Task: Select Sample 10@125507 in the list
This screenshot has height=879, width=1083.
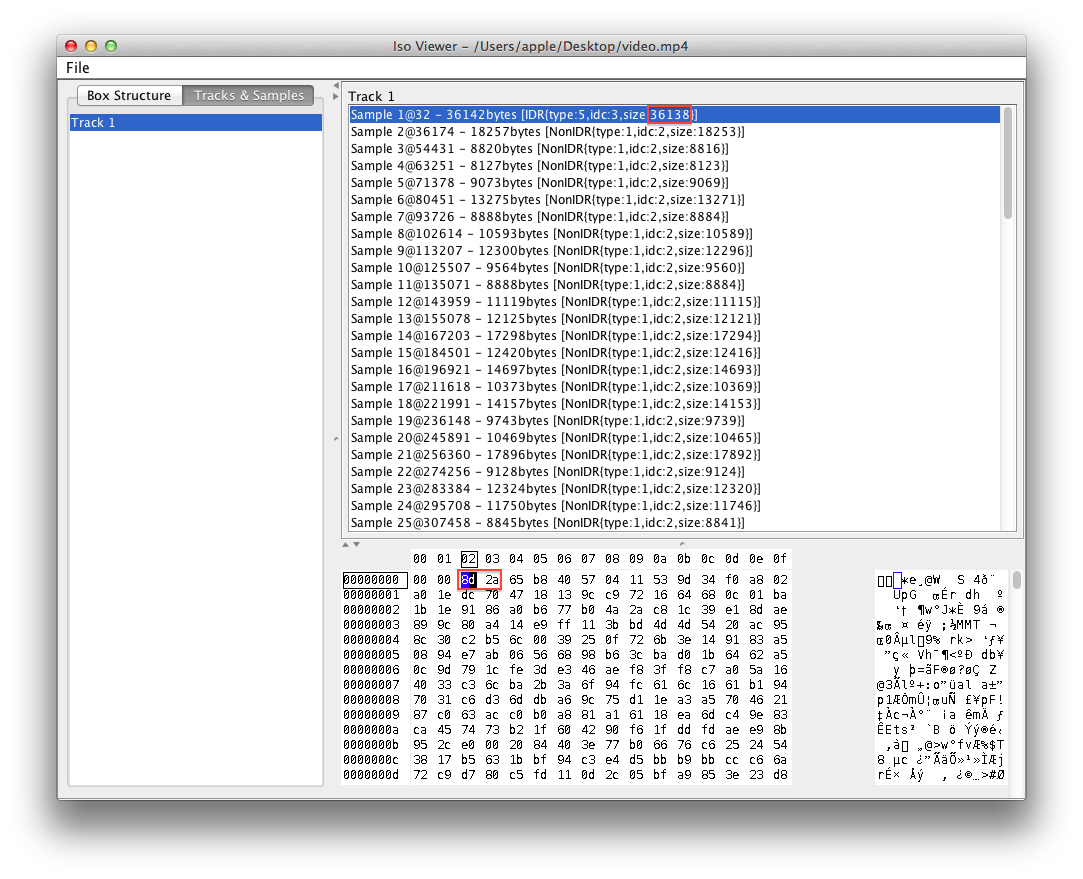Action: pos(500,267)
